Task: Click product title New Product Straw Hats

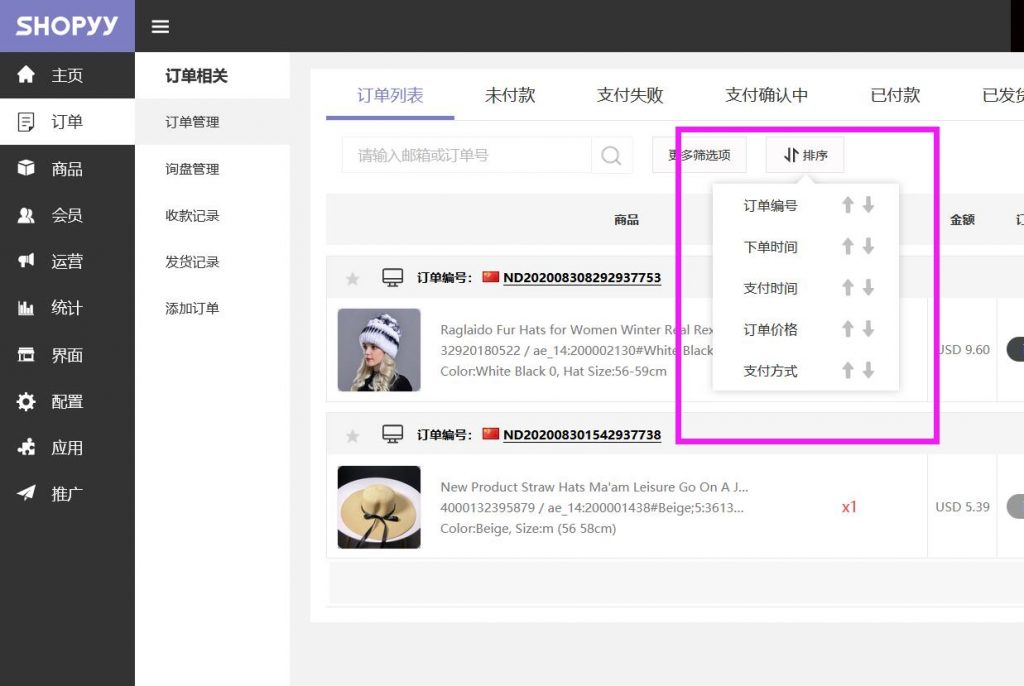Action: coord(594,487)
